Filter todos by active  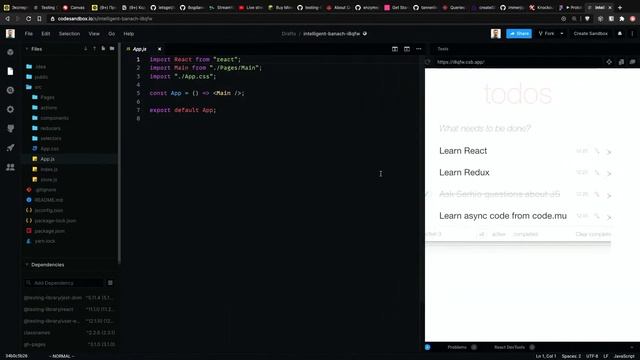pyautogui.click(x=498, y=234)
